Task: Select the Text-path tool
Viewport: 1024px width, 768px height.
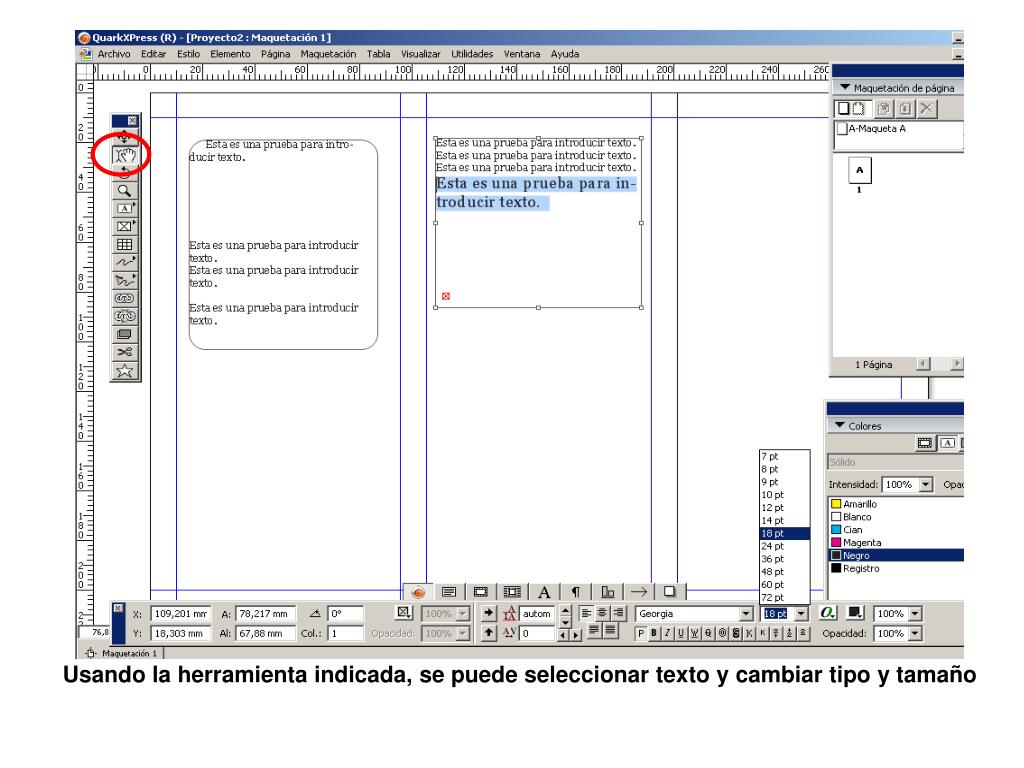Action: [124, 280]
